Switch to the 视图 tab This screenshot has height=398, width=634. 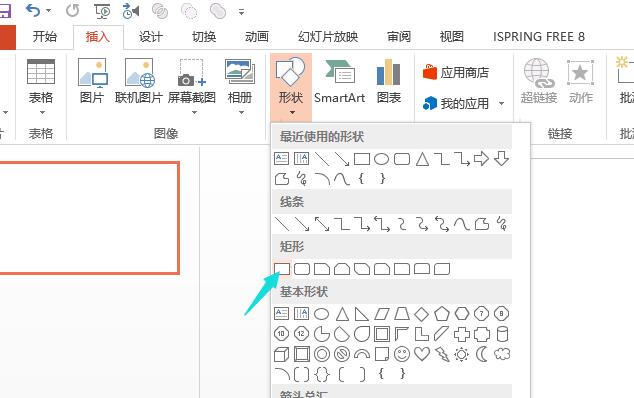pos(452,37)
